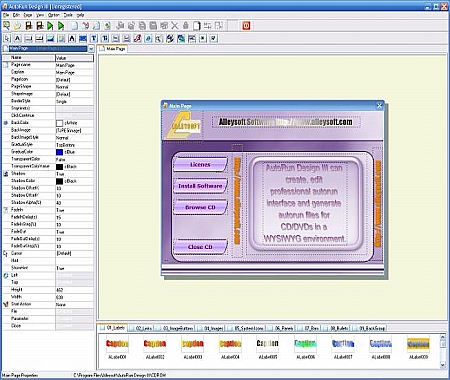Viewport: 450px width, 380px height.
Task: Click the label library scrollbar down arrow
Action: coord(443,365)
